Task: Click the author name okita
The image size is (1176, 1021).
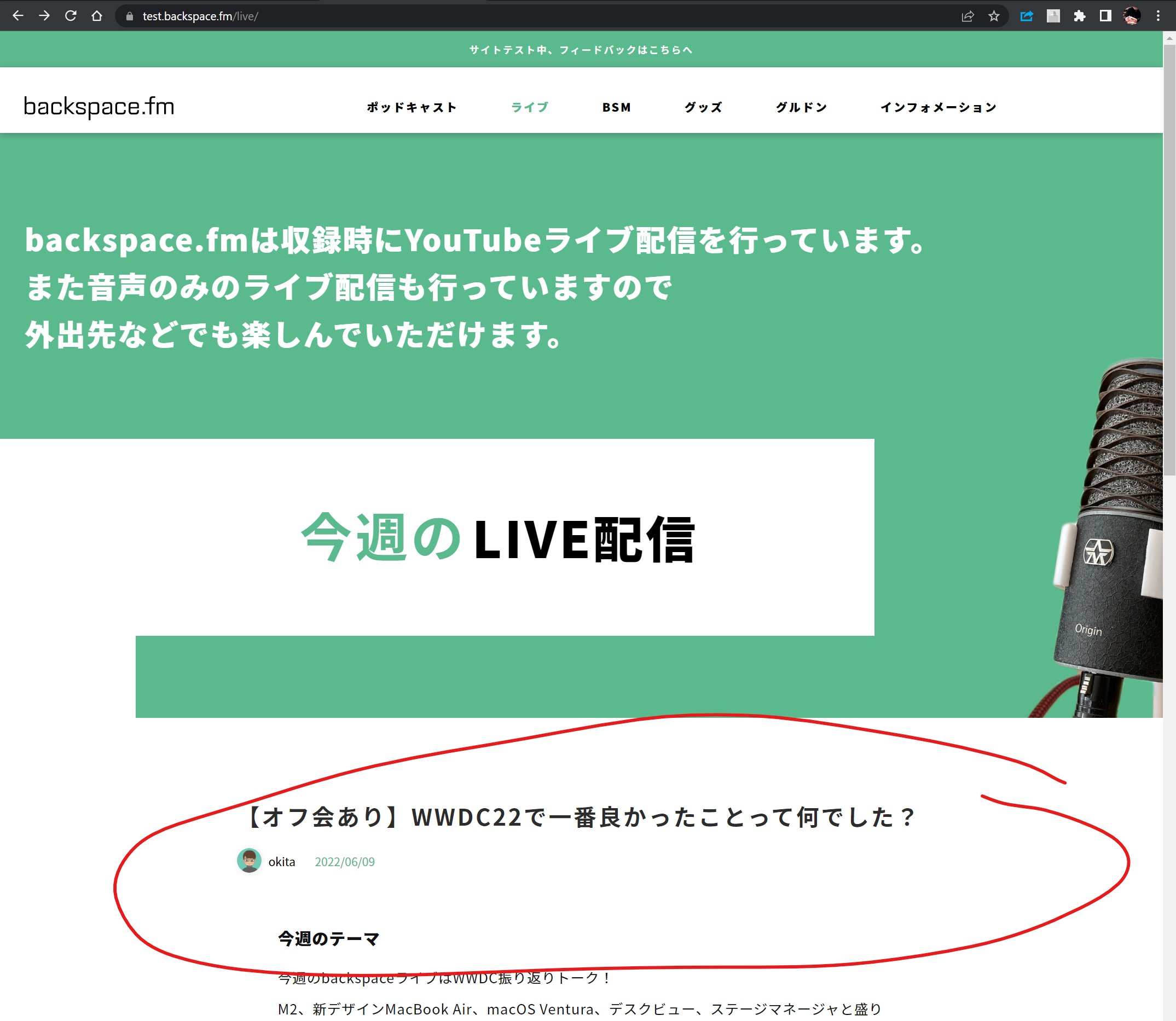Action: [x=281, y=861]
